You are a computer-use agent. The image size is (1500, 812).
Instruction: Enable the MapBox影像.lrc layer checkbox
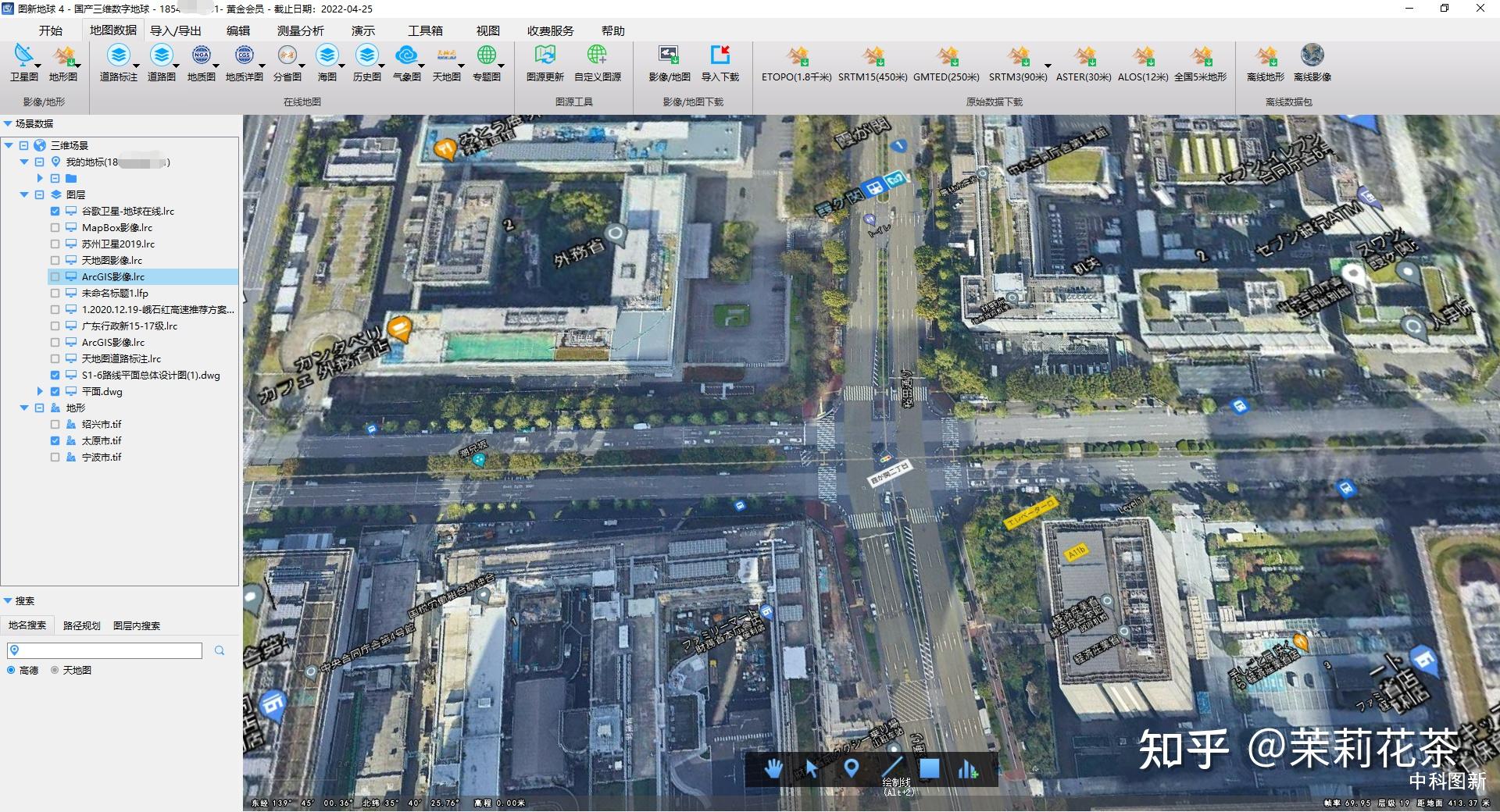[x=55, y=228]
